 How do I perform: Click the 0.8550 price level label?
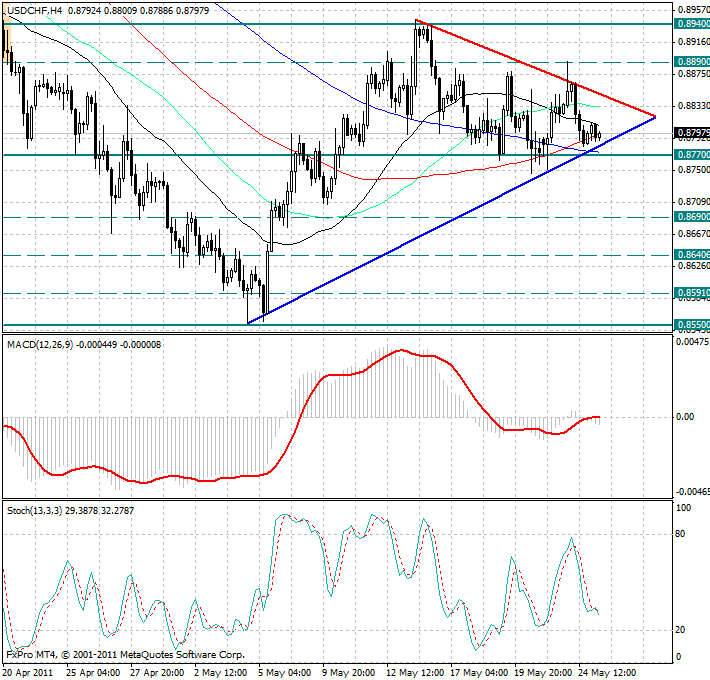[691, 325]
